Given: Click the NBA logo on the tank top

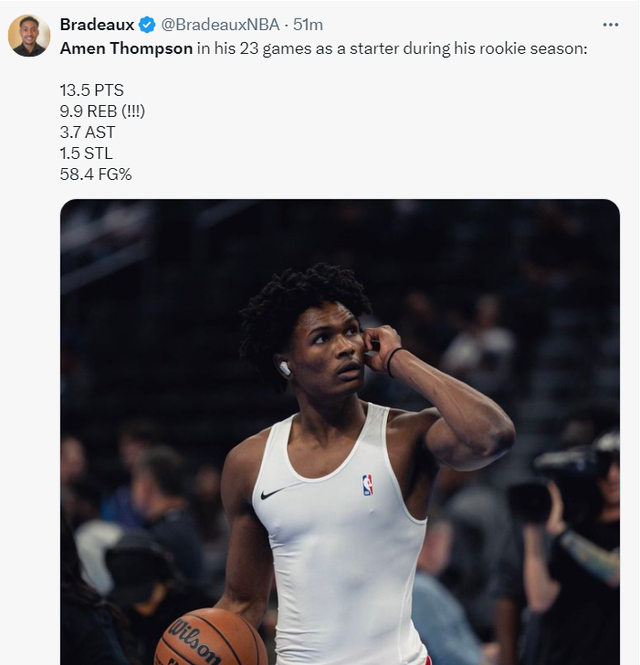Looking at the screenshot, I should (368, 485).
